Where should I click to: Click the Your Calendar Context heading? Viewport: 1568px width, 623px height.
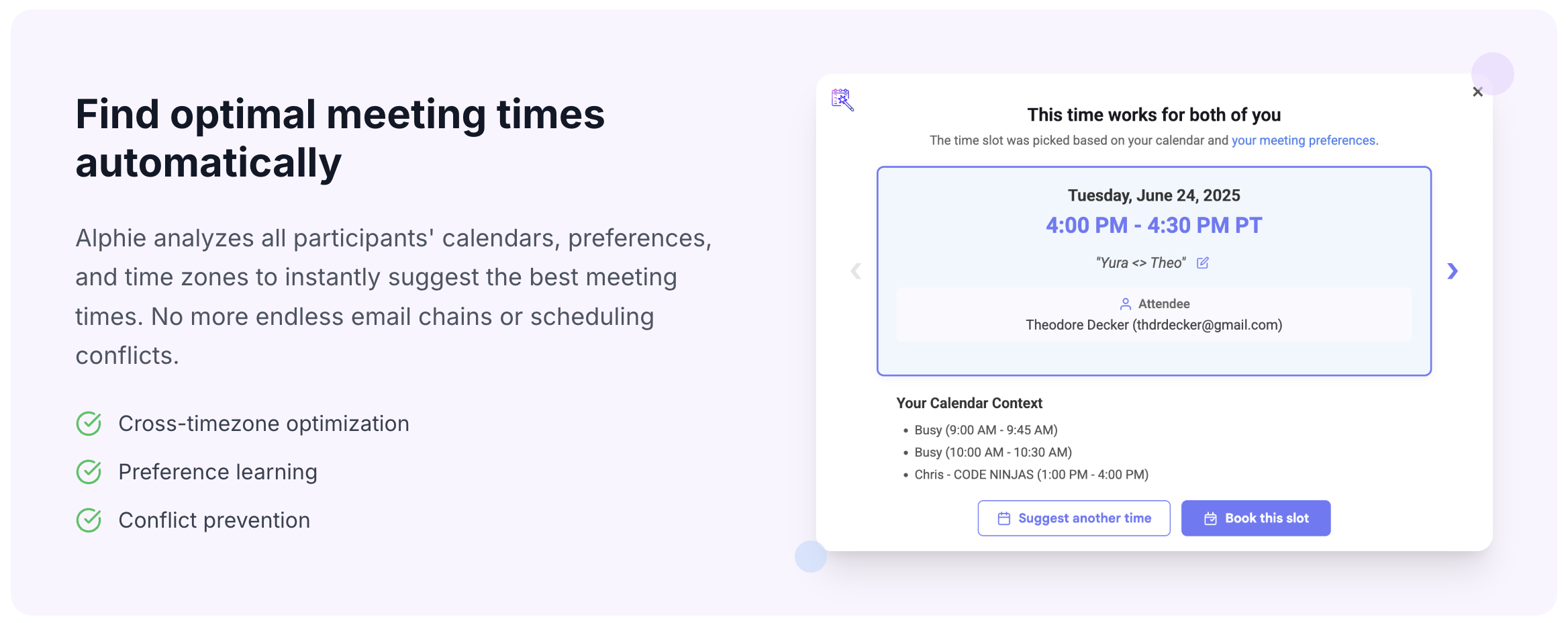969,403
